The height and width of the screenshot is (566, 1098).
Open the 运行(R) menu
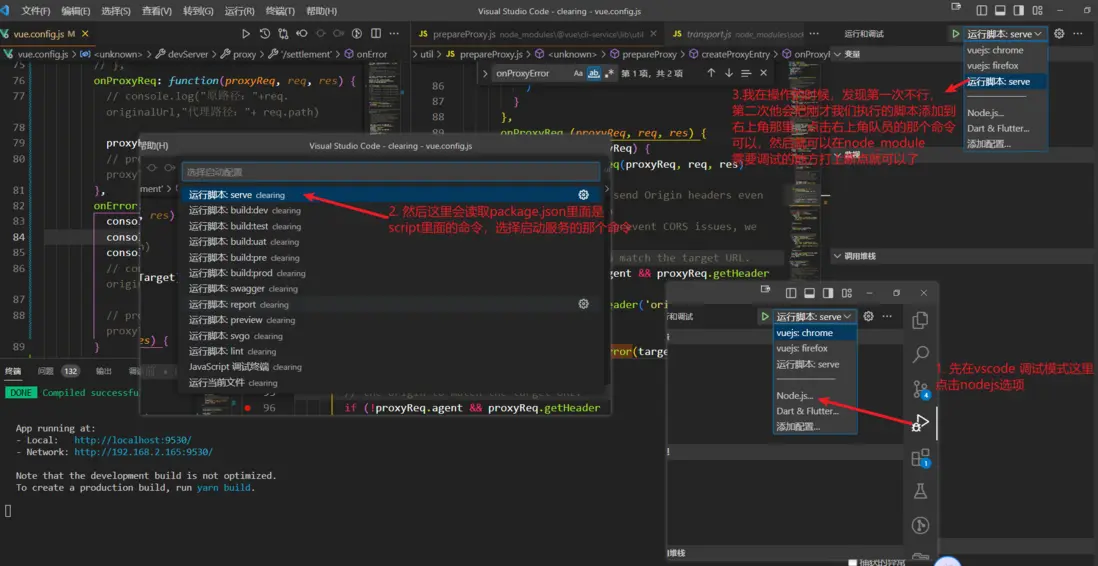click(x=239, y=11)
